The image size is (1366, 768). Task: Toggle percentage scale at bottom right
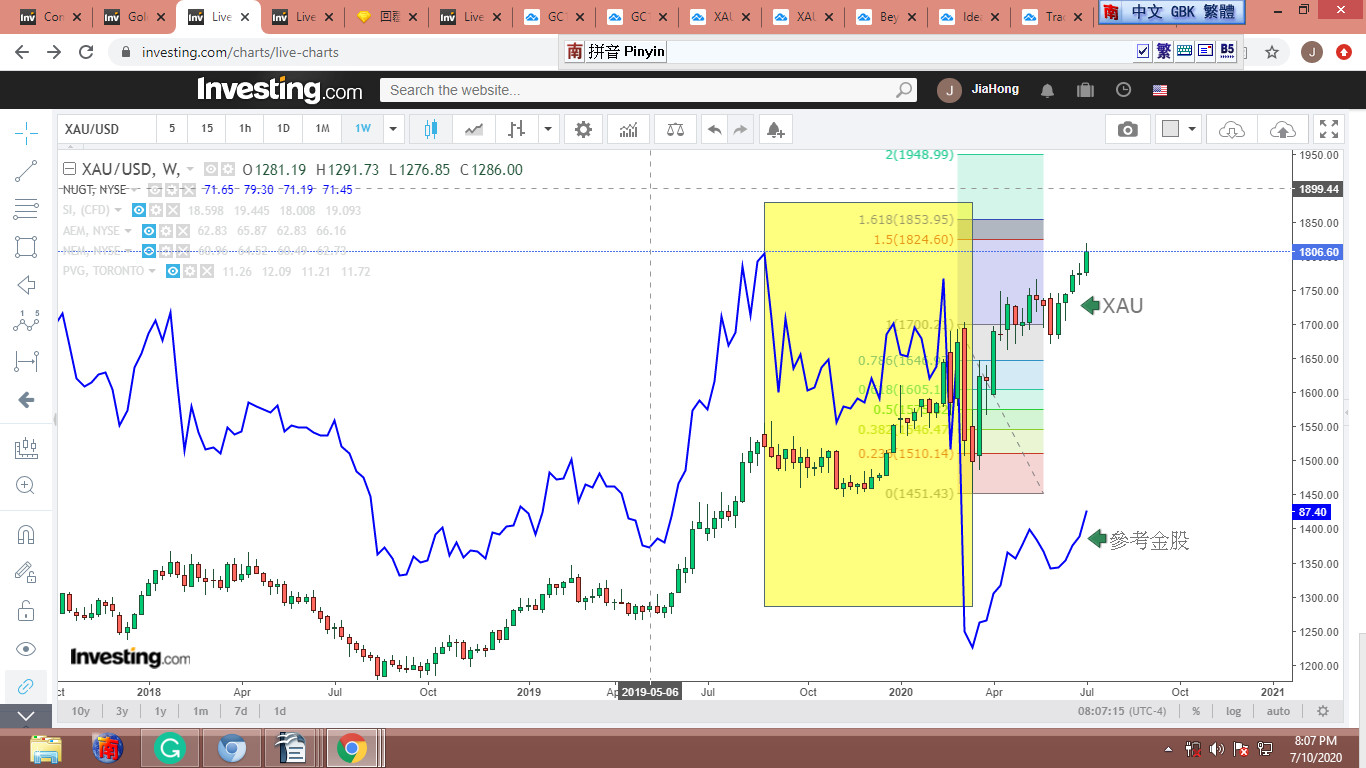click(1195, 711)
